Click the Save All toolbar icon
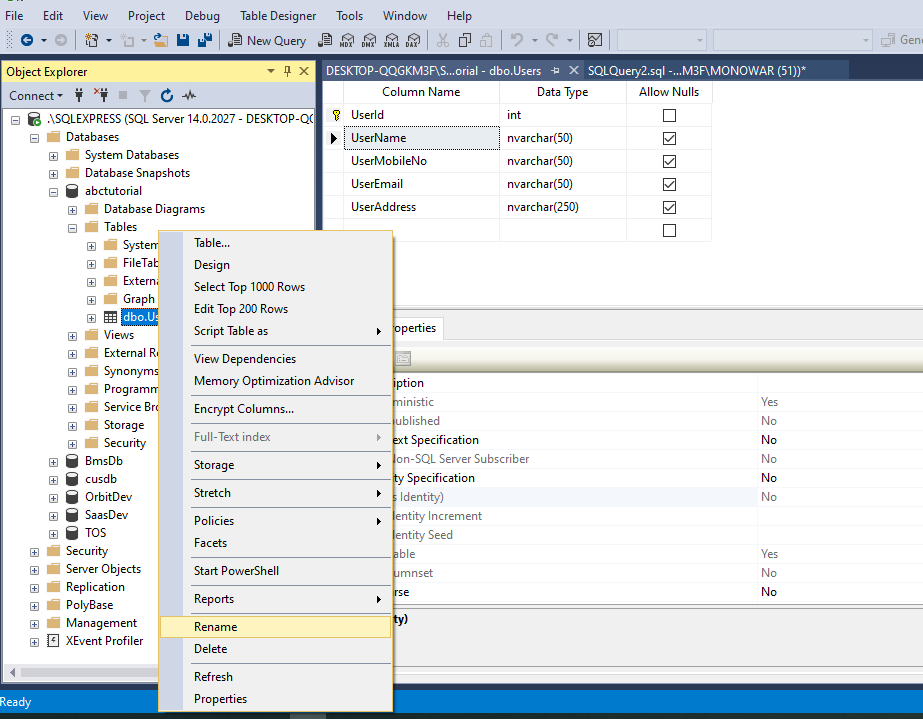 205,40
